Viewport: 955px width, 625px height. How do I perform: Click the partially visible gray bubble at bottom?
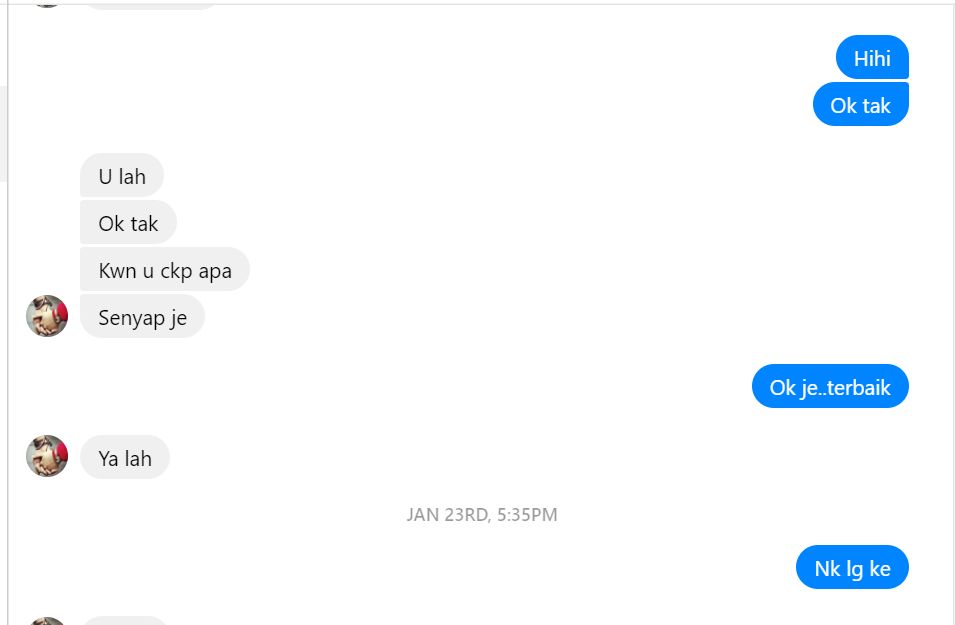(124, 621)
